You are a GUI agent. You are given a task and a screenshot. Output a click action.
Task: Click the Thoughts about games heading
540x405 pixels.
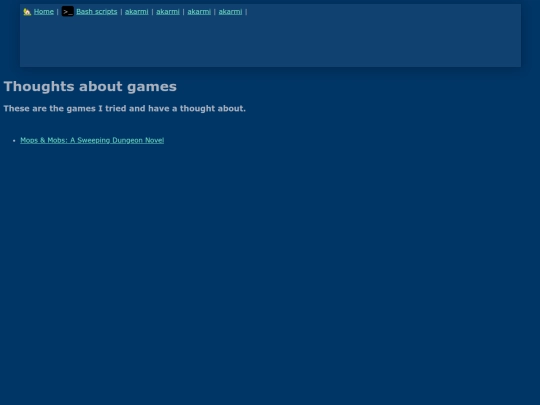click(x=90, y=86)
